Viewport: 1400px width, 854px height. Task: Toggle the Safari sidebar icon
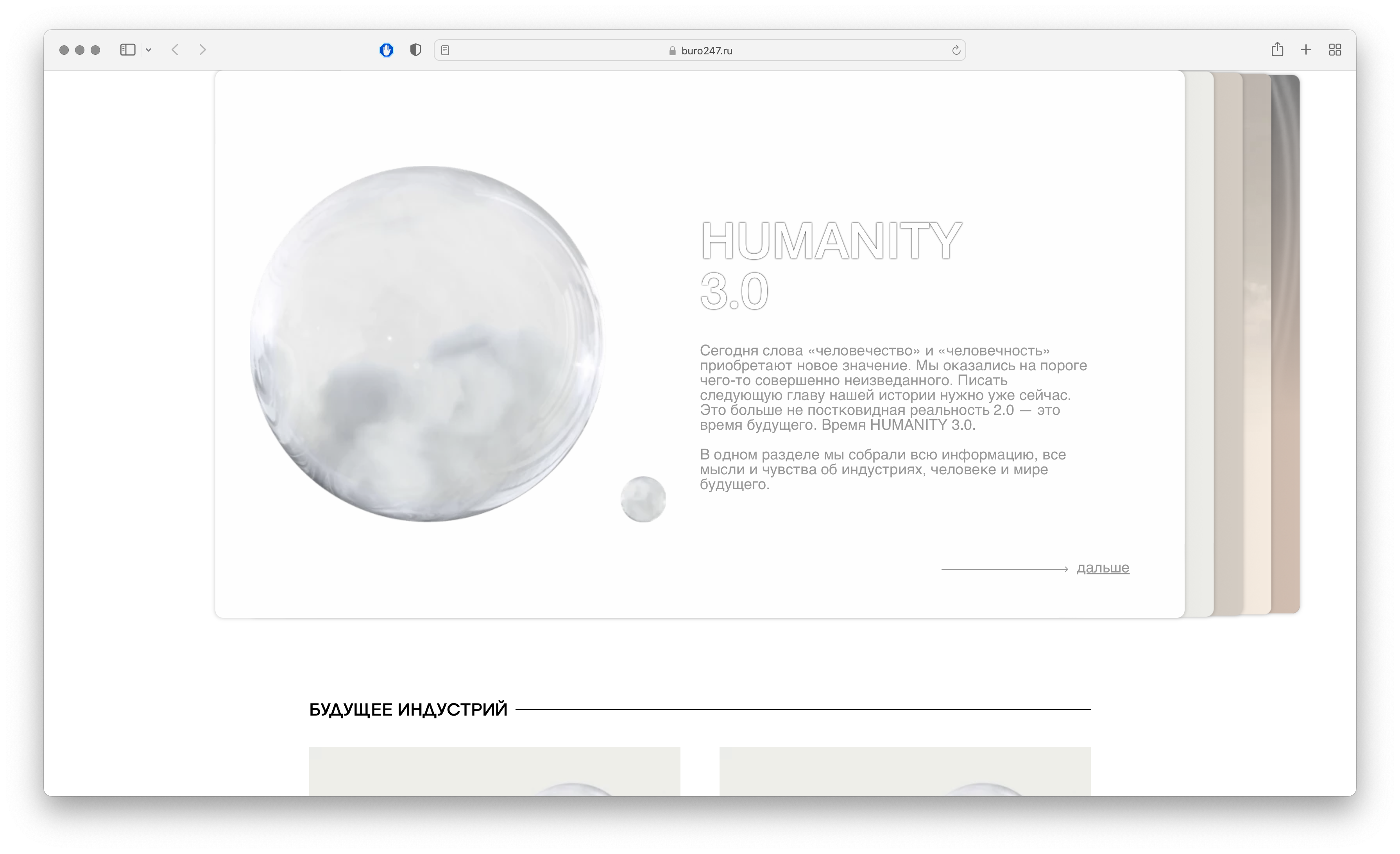point(128,50)
